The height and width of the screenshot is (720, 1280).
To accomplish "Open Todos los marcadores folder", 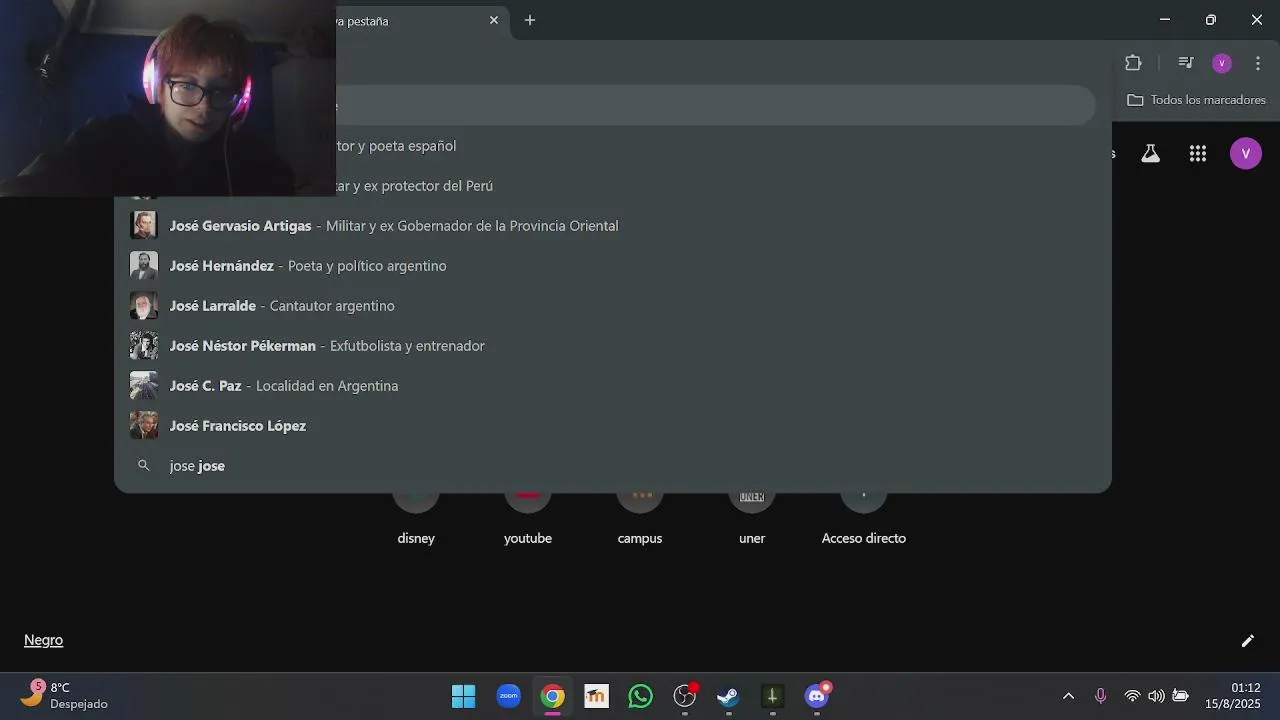I will click(1196, 100).
